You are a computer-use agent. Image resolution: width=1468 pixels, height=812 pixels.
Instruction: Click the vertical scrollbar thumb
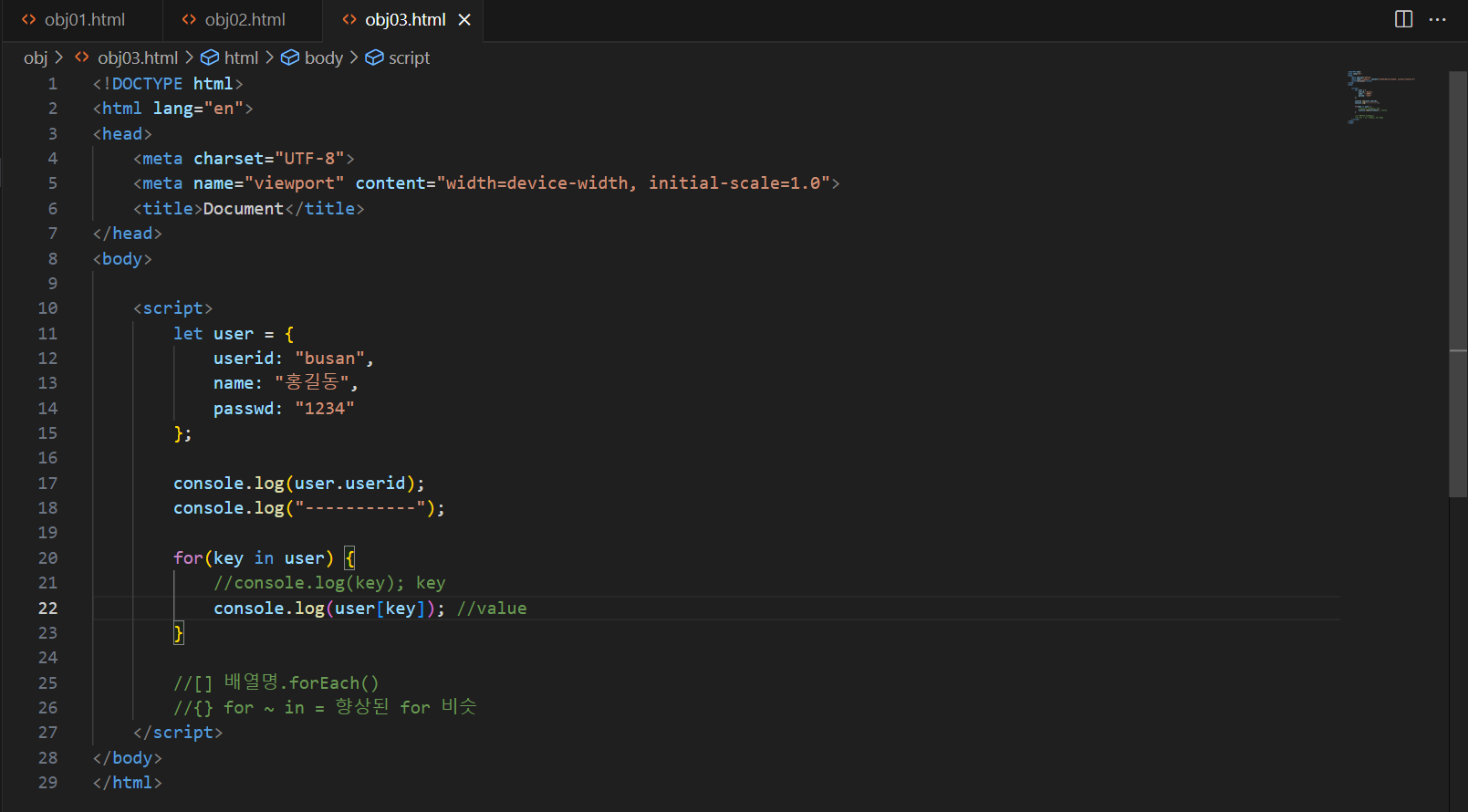[x=1458, y=284]
